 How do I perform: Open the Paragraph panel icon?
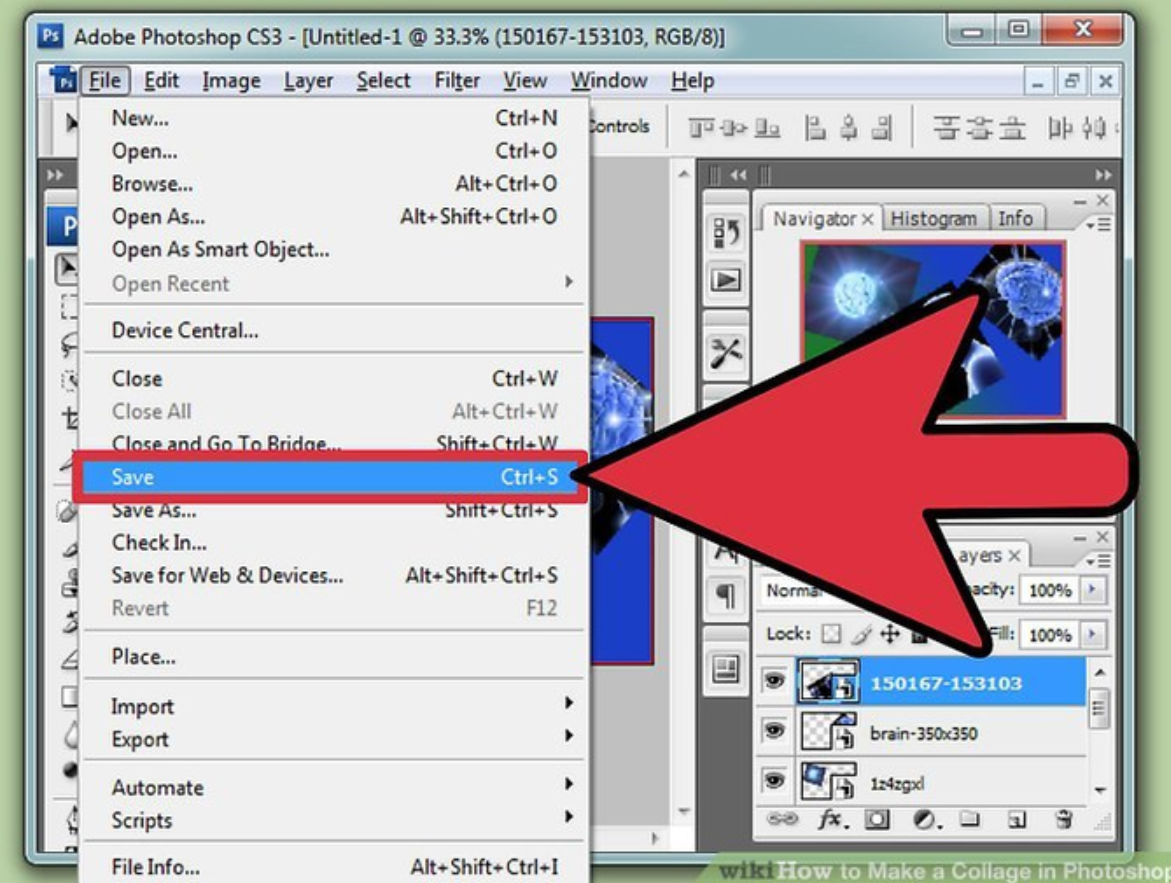tap(726, 595)
